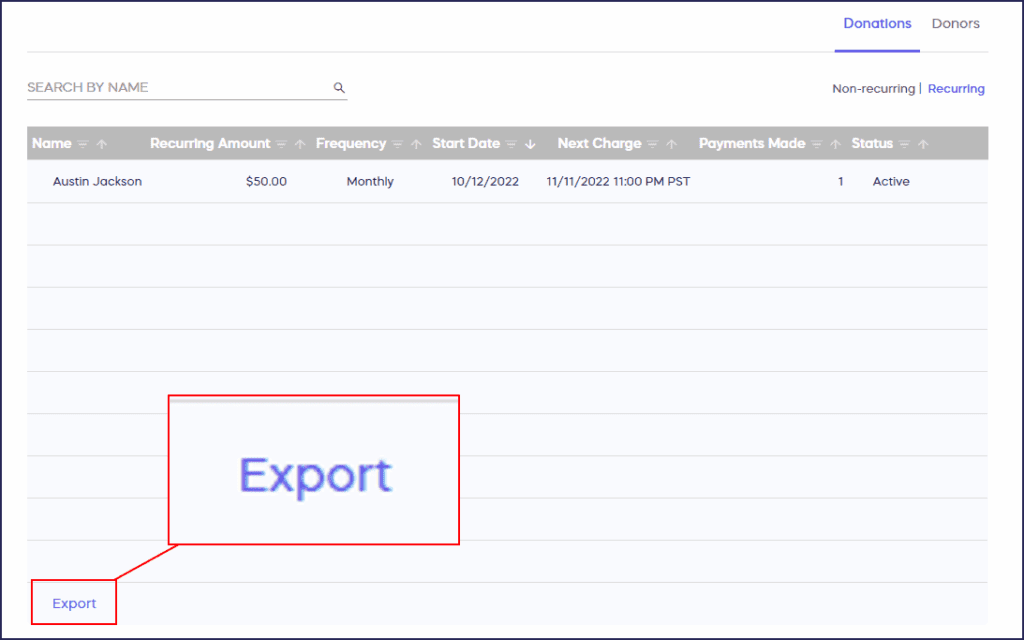The image size is (1024, 640).
Task: Open the Recurring Amount filter menu
Action: point(282,144)
